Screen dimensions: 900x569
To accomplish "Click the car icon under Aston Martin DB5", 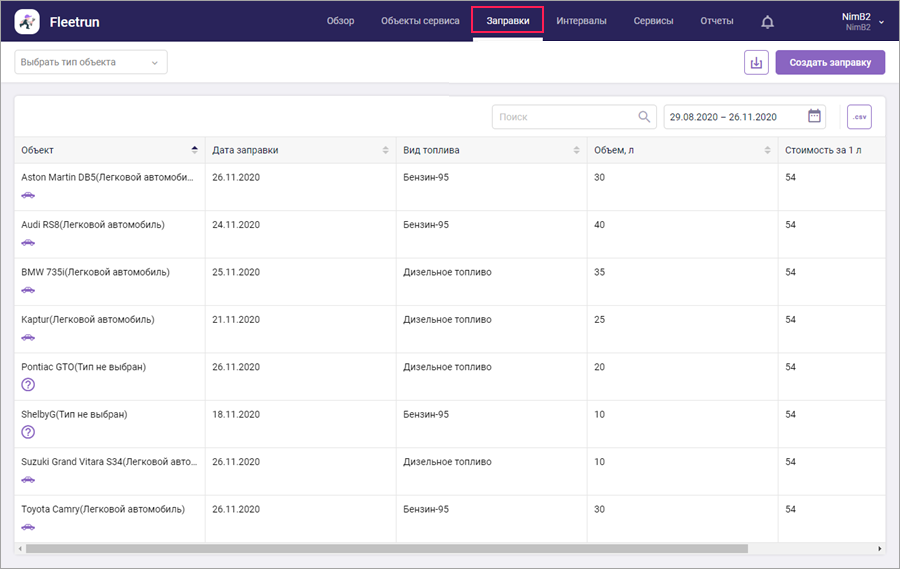I will pos(28,195).
